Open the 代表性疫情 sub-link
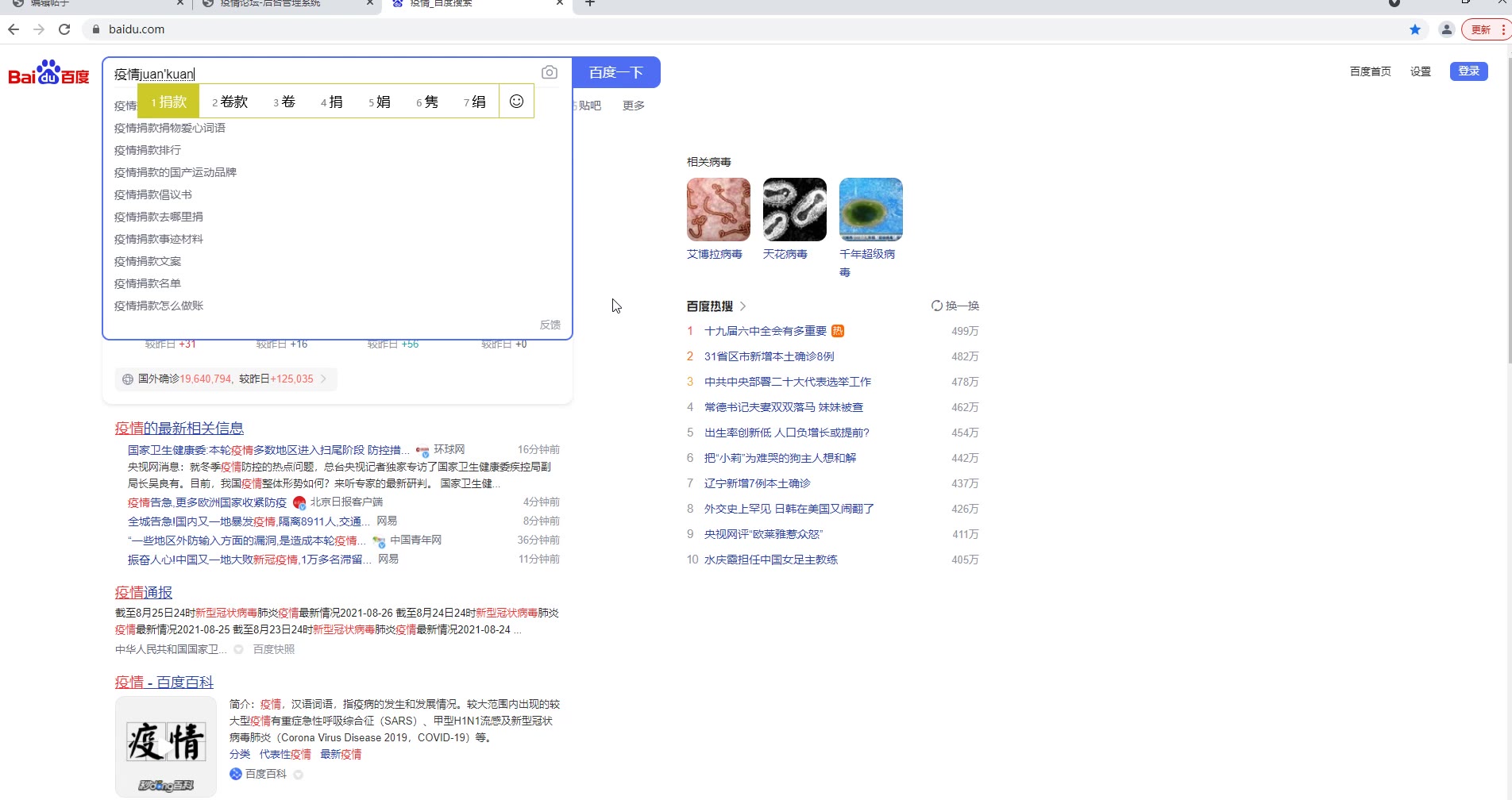The height and width of the screenshot is (800, 1512). point(285,755)
